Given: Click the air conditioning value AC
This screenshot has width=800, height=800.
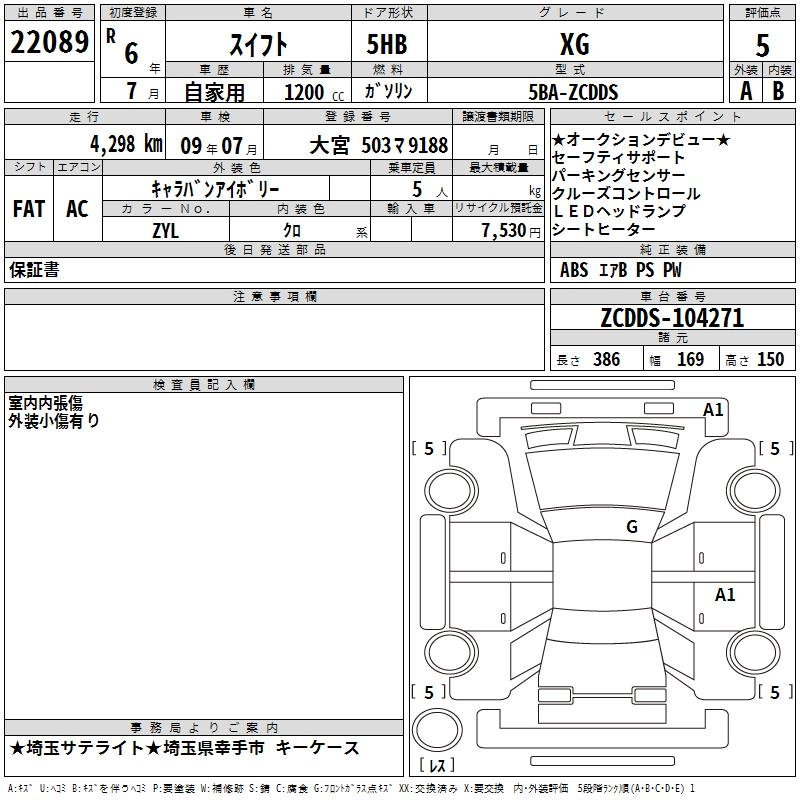Looking at the screenshot, I should pos(77,209).
